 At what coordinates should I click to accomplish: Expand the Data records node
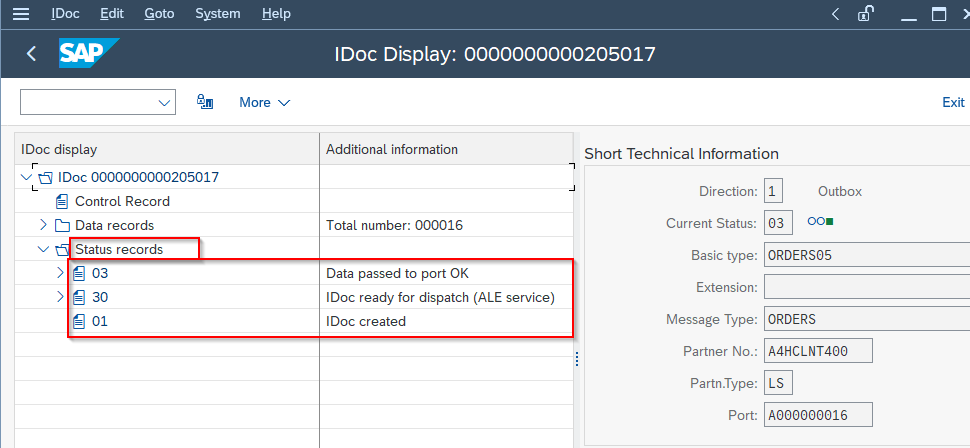tap(43, 225)
